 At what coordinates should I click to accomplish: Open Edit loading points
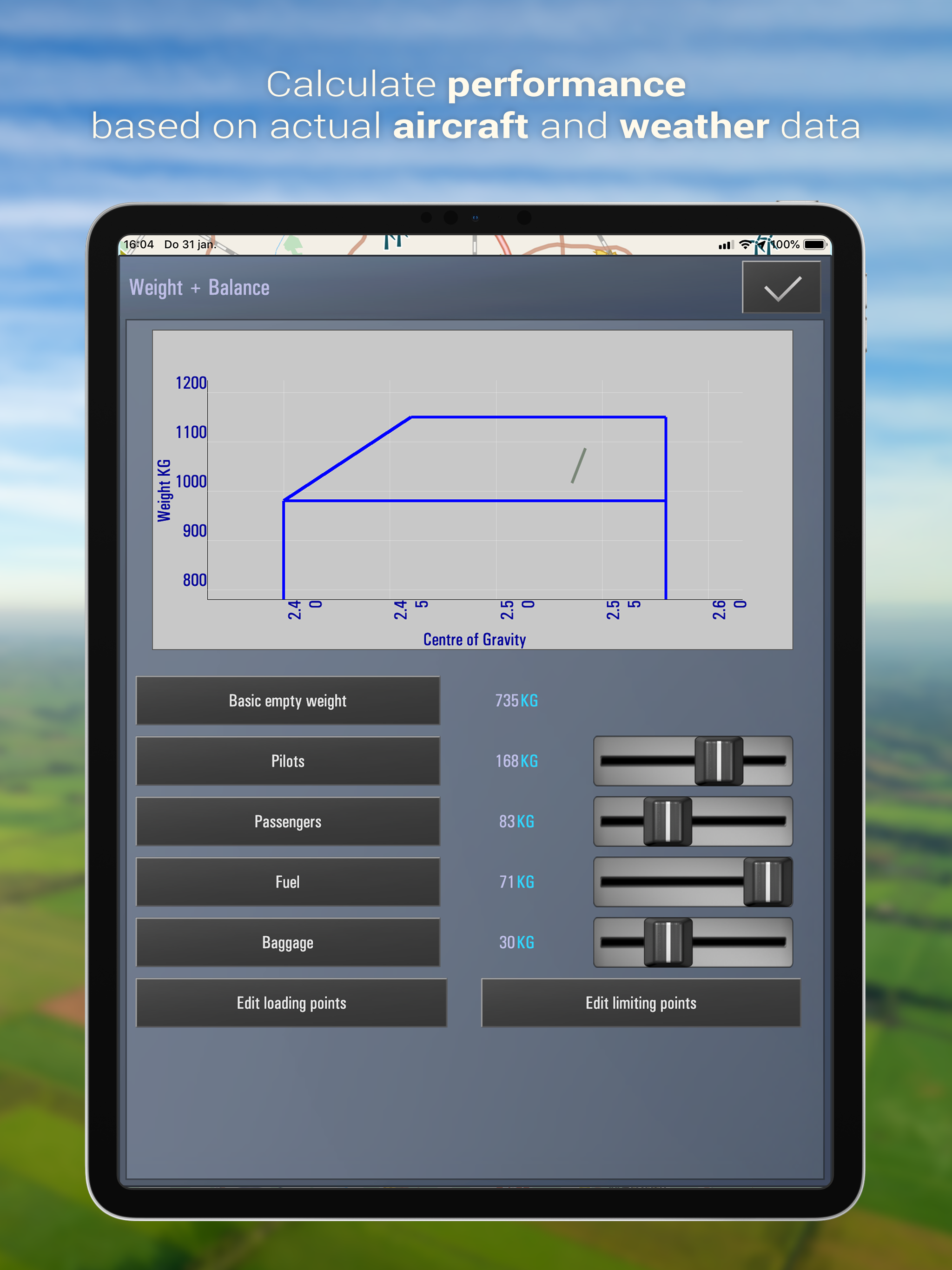coord(291,1003)
